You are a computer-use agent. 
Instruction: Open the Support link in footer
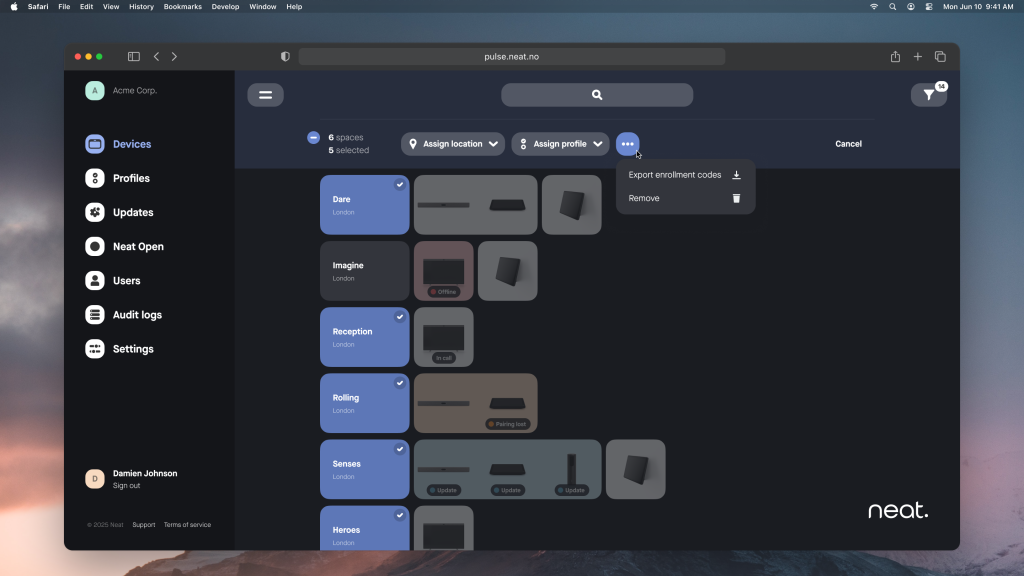(x=144, y=525)
